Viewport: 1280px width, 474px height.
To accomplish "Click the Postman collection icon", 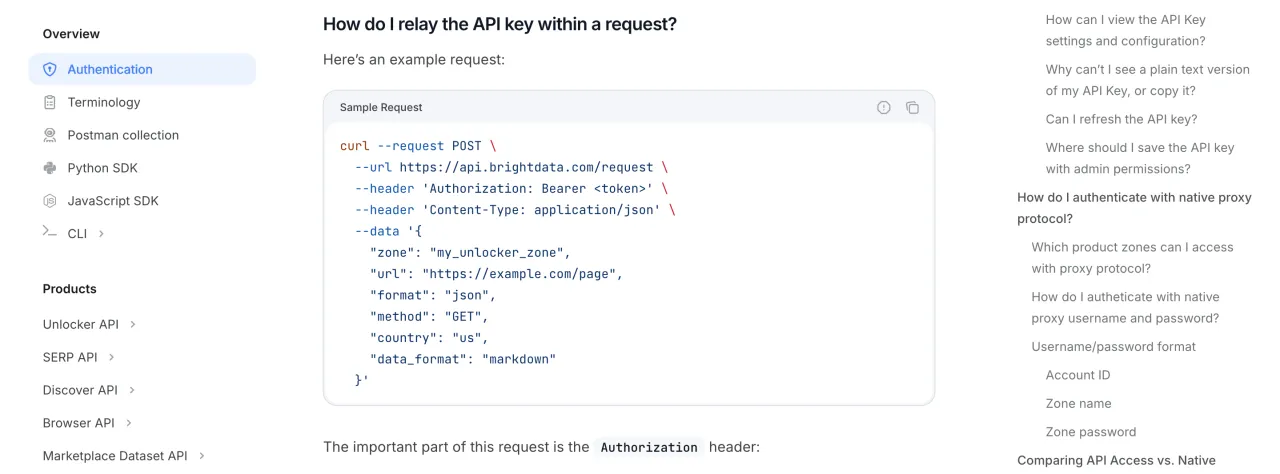I will [x=50, y=135].
